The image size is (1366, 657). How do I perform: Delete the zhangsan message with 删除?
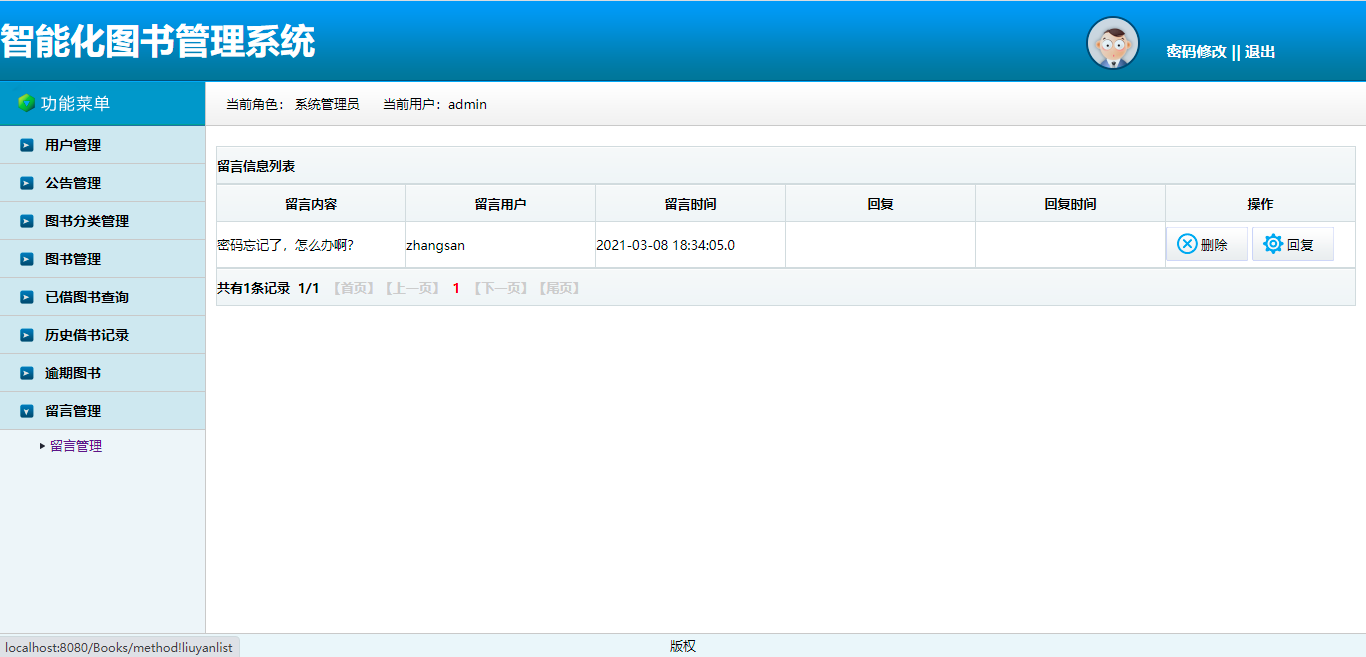1207,244
